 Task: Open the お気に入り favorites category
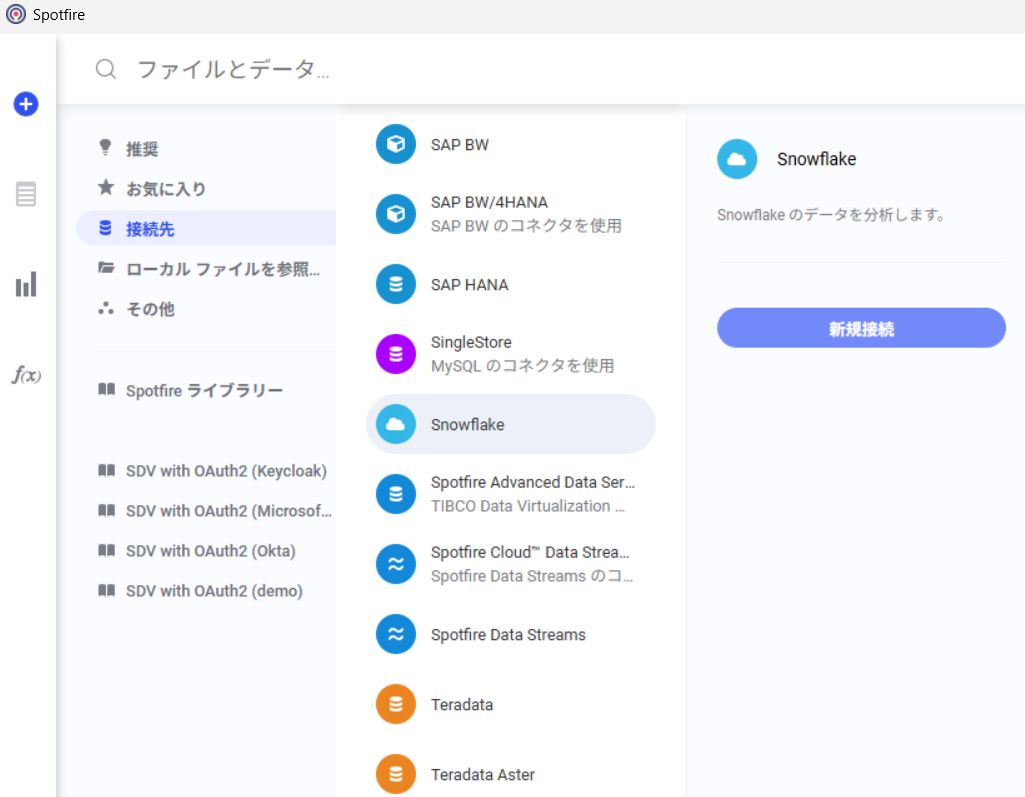pos(207,188)
